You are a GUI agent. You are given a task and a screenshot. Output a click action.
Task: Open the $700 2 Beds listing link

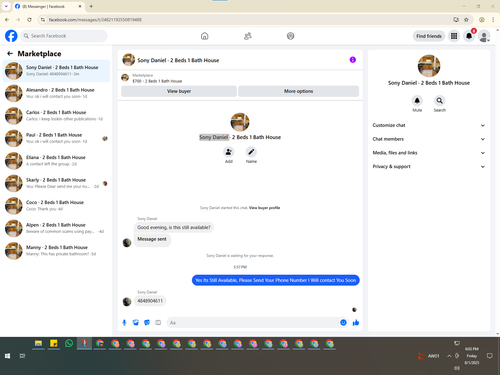pyautogui.click(x=157, y=81)
